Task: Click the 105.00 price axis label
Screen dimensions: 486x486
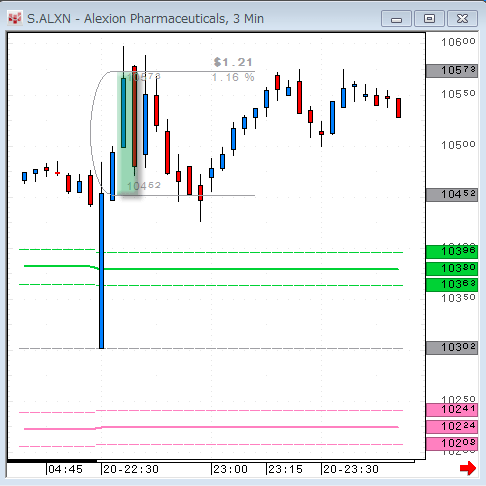Action: [x=458, y=145]
